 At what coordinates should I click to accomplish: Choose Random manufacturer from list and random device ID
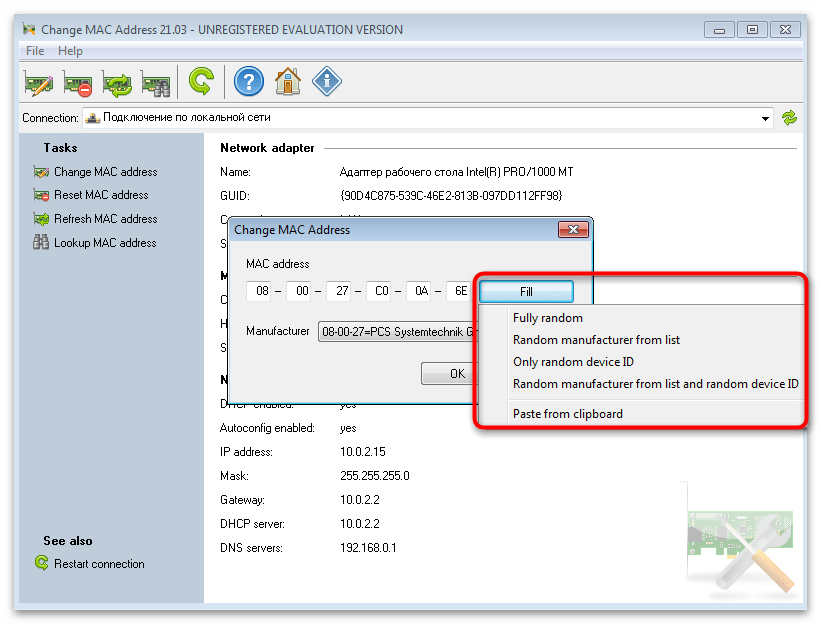click(x=656, y=384)
